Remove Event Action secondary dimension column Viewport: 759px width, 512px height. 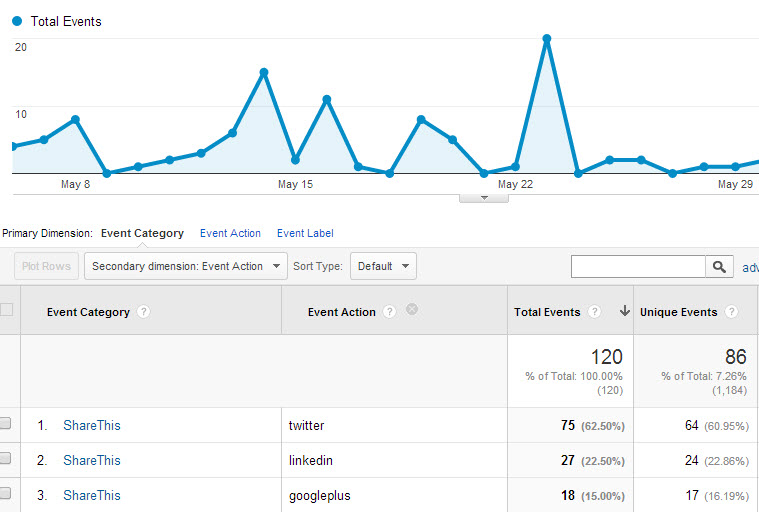(412, 311)
